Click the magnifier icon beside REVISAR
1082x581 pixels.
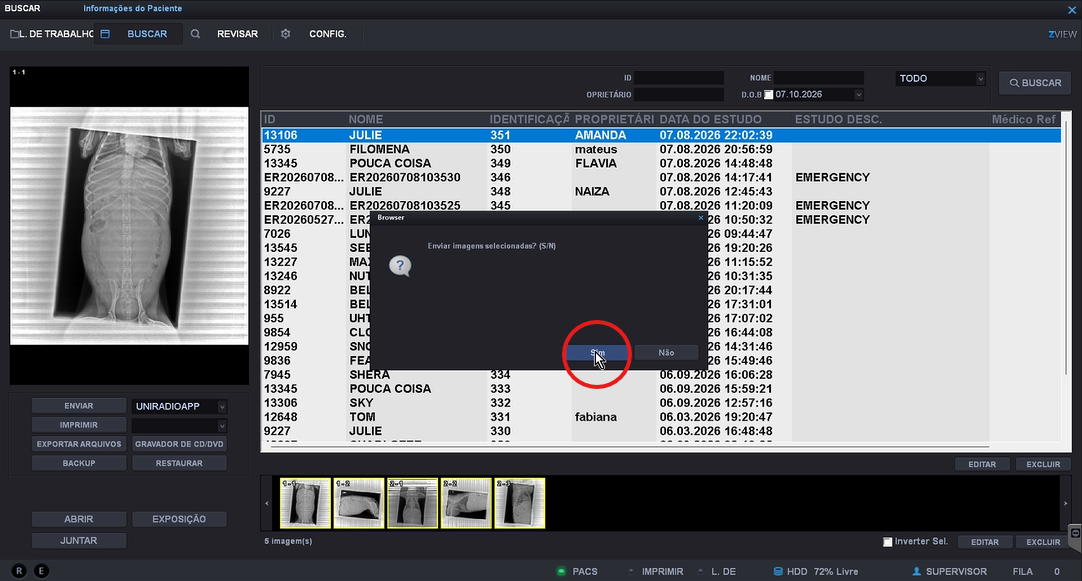point(195,34)
